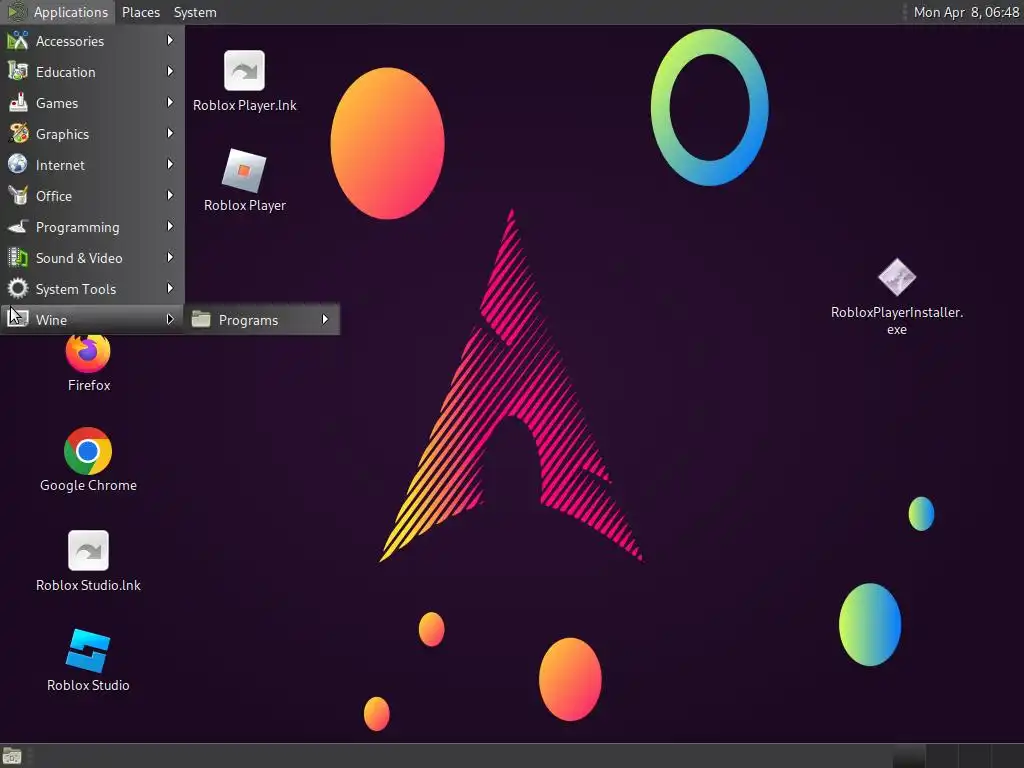Viewport: 1024px width, 768px height.
Task: Select the Roblox Studio desktop icon
Action: [x=88, y=650]
